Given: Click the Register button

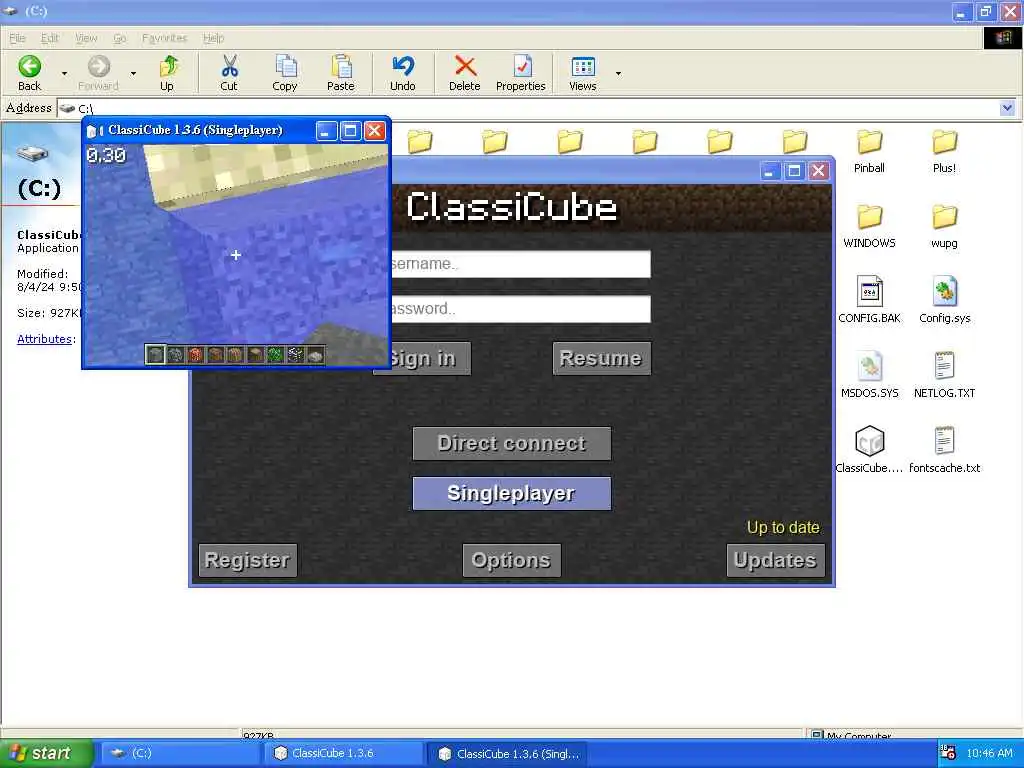Looking at the screenshot, I should [248, 560].
